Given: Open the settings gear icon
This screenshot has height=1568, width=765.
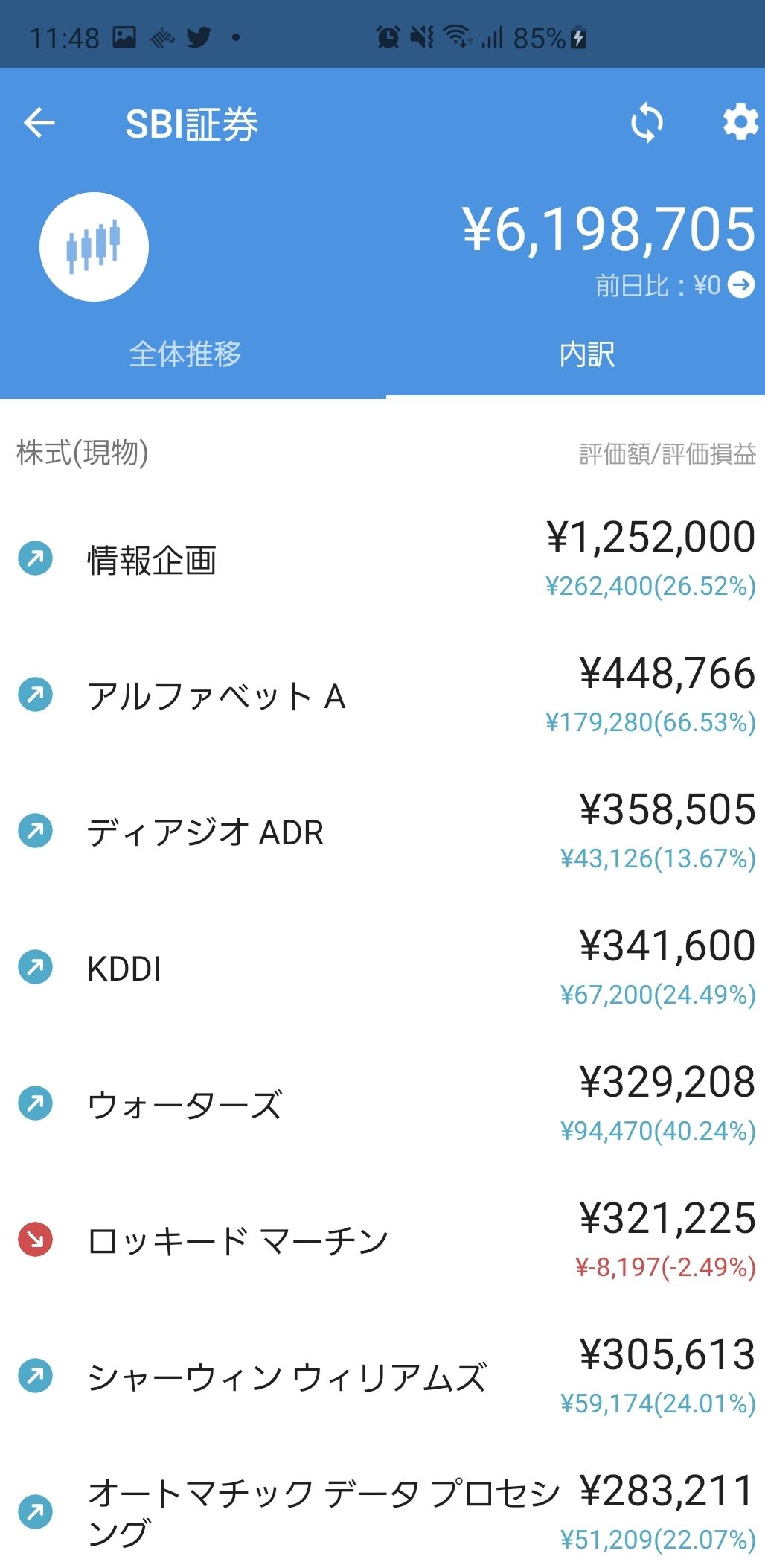Looking at the screenshot, I should pyautogui.click(x=740, y=123).
